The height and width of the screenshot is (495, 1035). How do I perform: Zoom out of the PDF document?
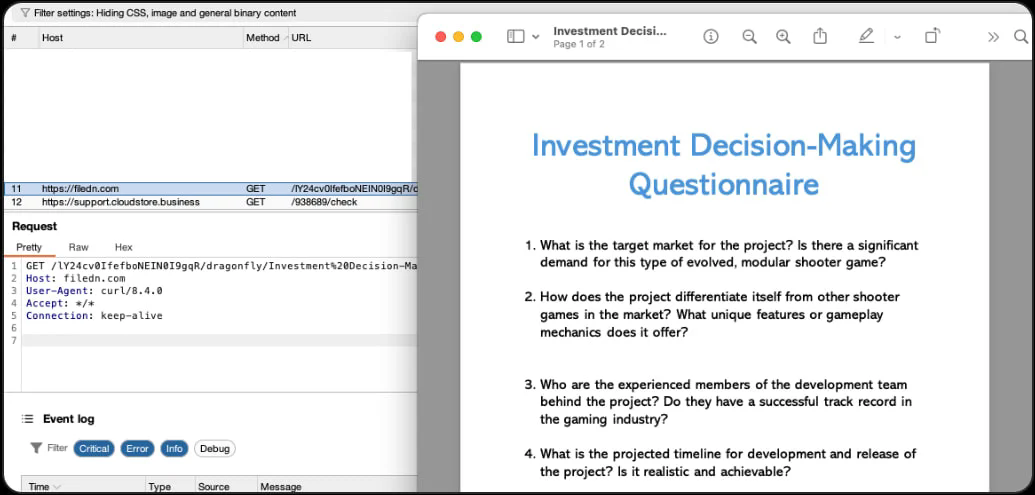click(749, 36)
